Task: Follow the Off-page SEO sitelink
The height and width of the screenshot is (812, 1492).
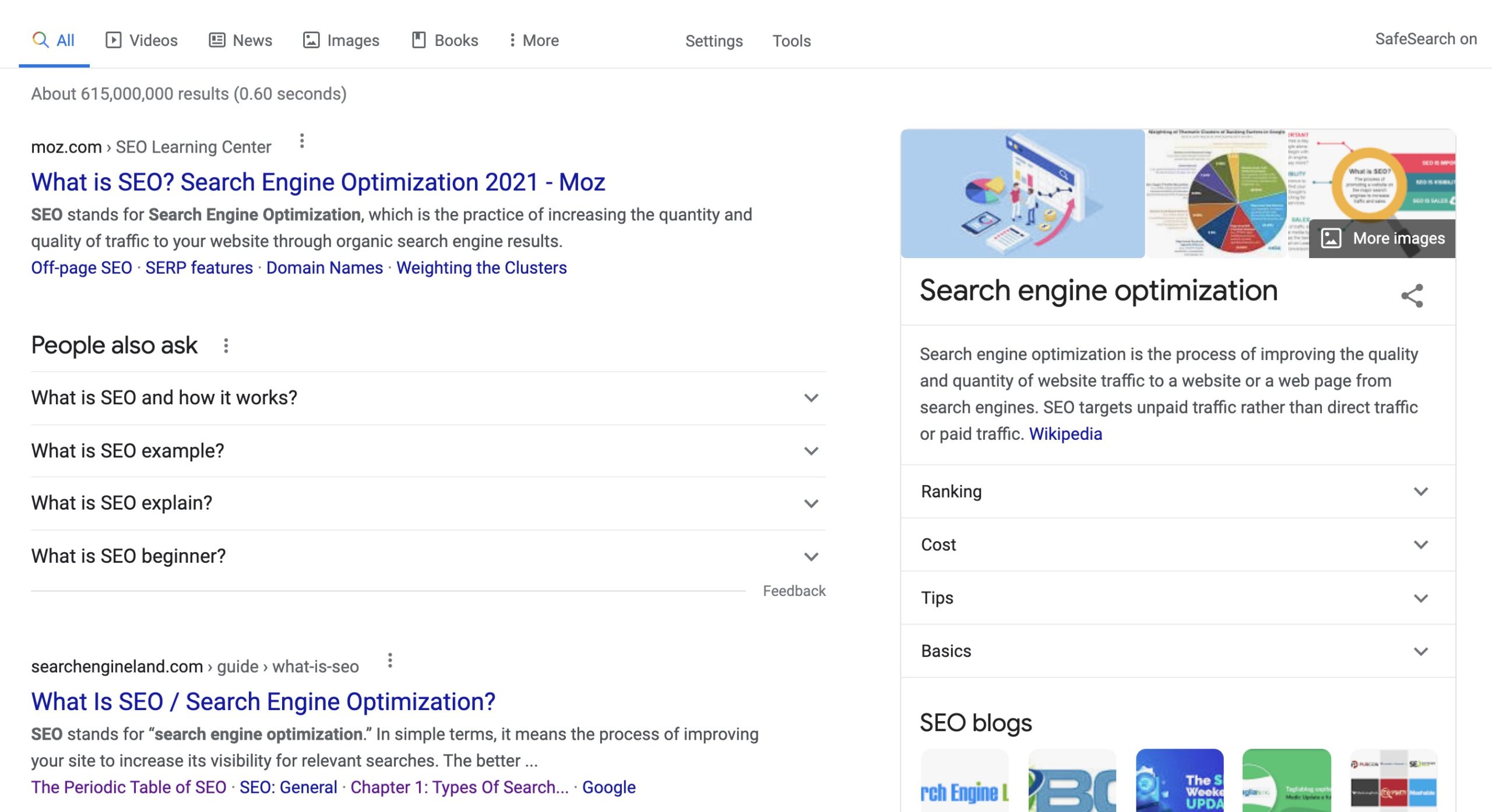Action: (82, 267)
